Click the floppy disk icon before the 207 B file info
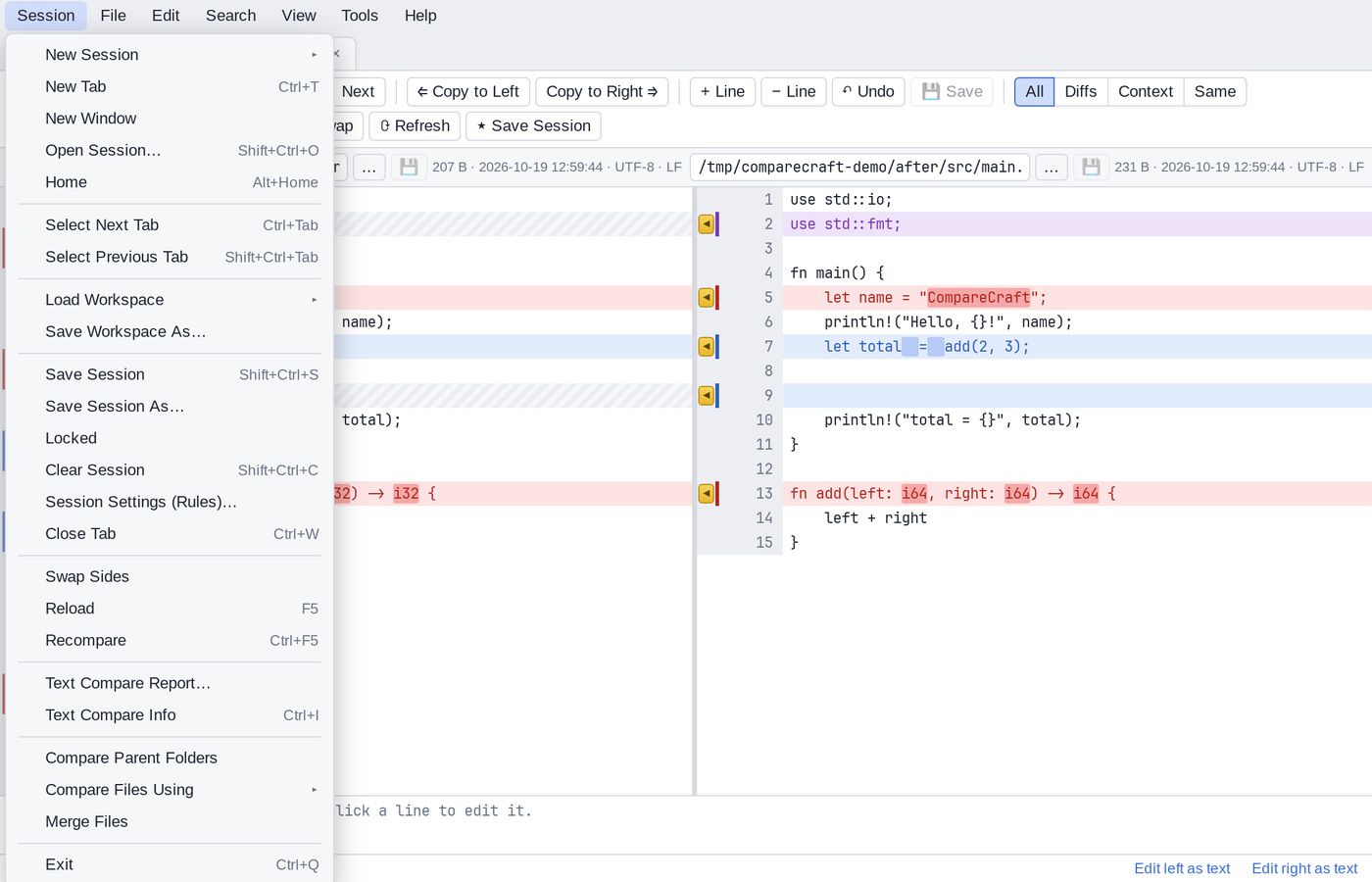Image resolution: width=1372 pixels, height=882 pixels. click(409, 168)
